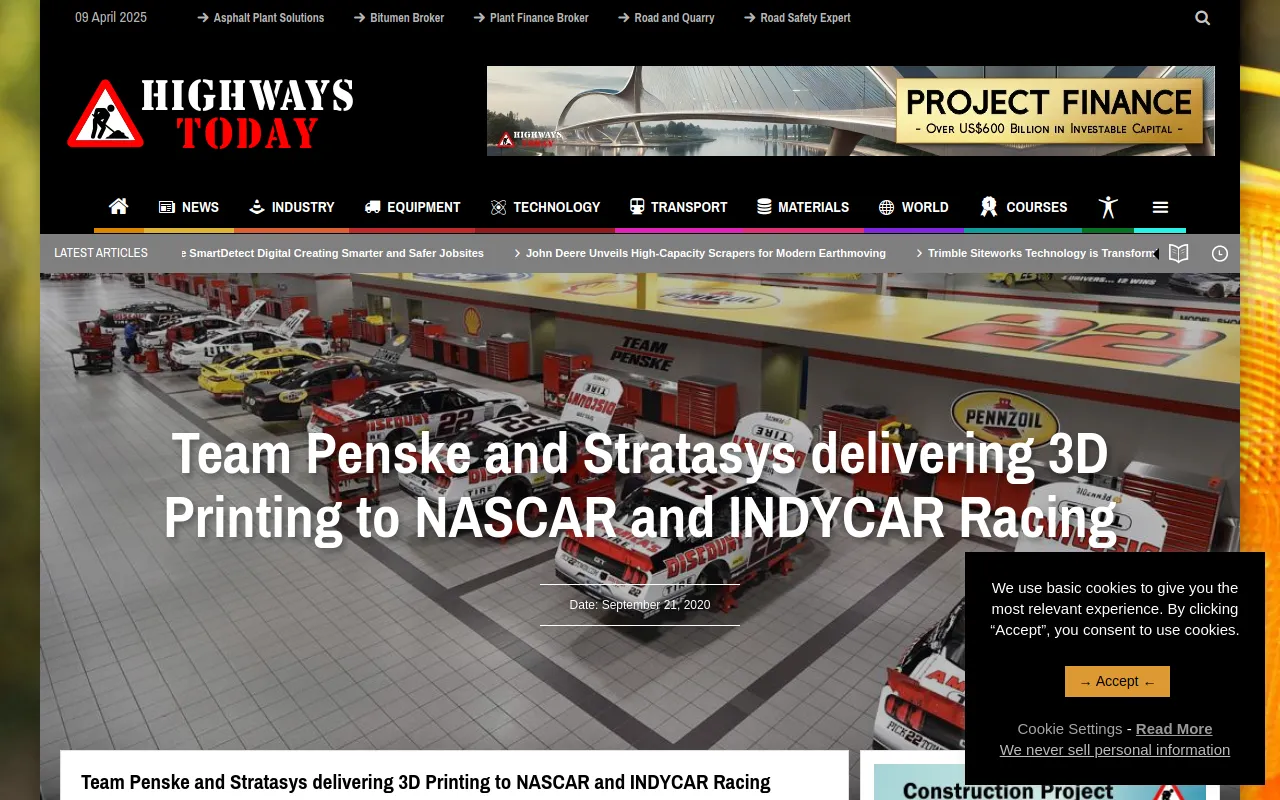Open Cookie Settings
This screenshot has width=1280, height=800.
[1070, 729]
